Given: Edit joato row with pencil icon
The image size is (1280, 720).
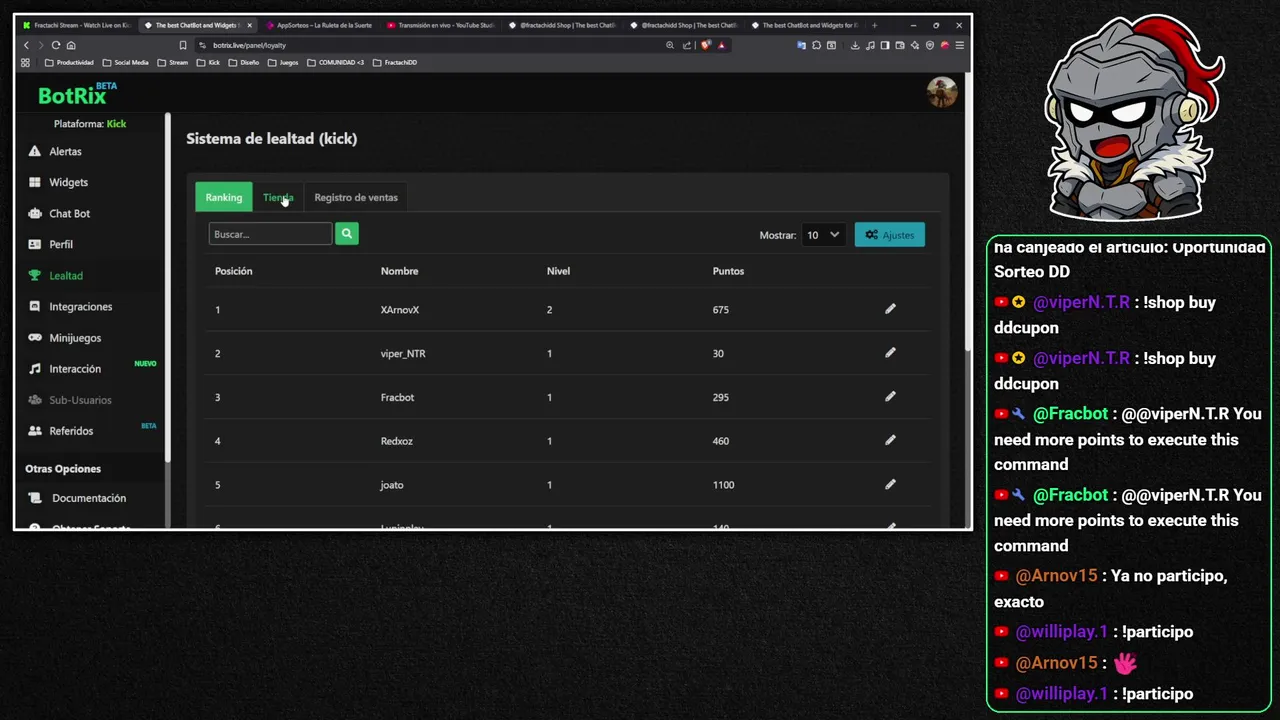Looking at the screenshot, I should click(890, 485).
